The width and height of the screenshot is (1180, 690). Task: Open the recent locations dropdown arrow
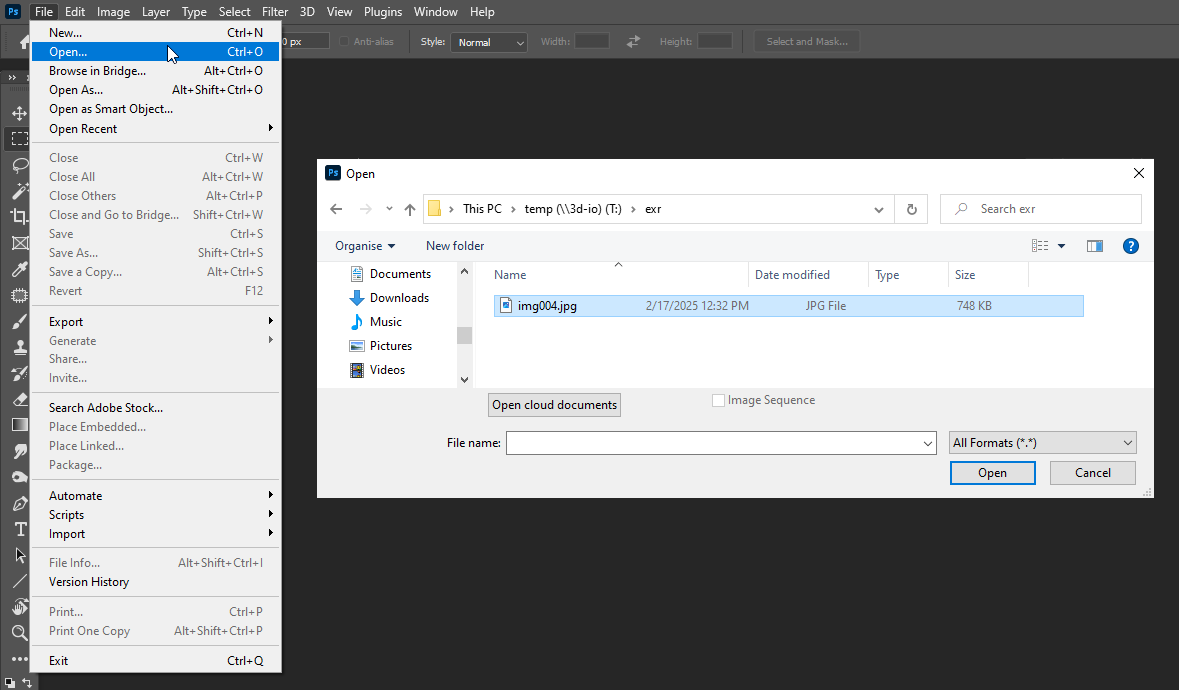(x=389, y=209)
